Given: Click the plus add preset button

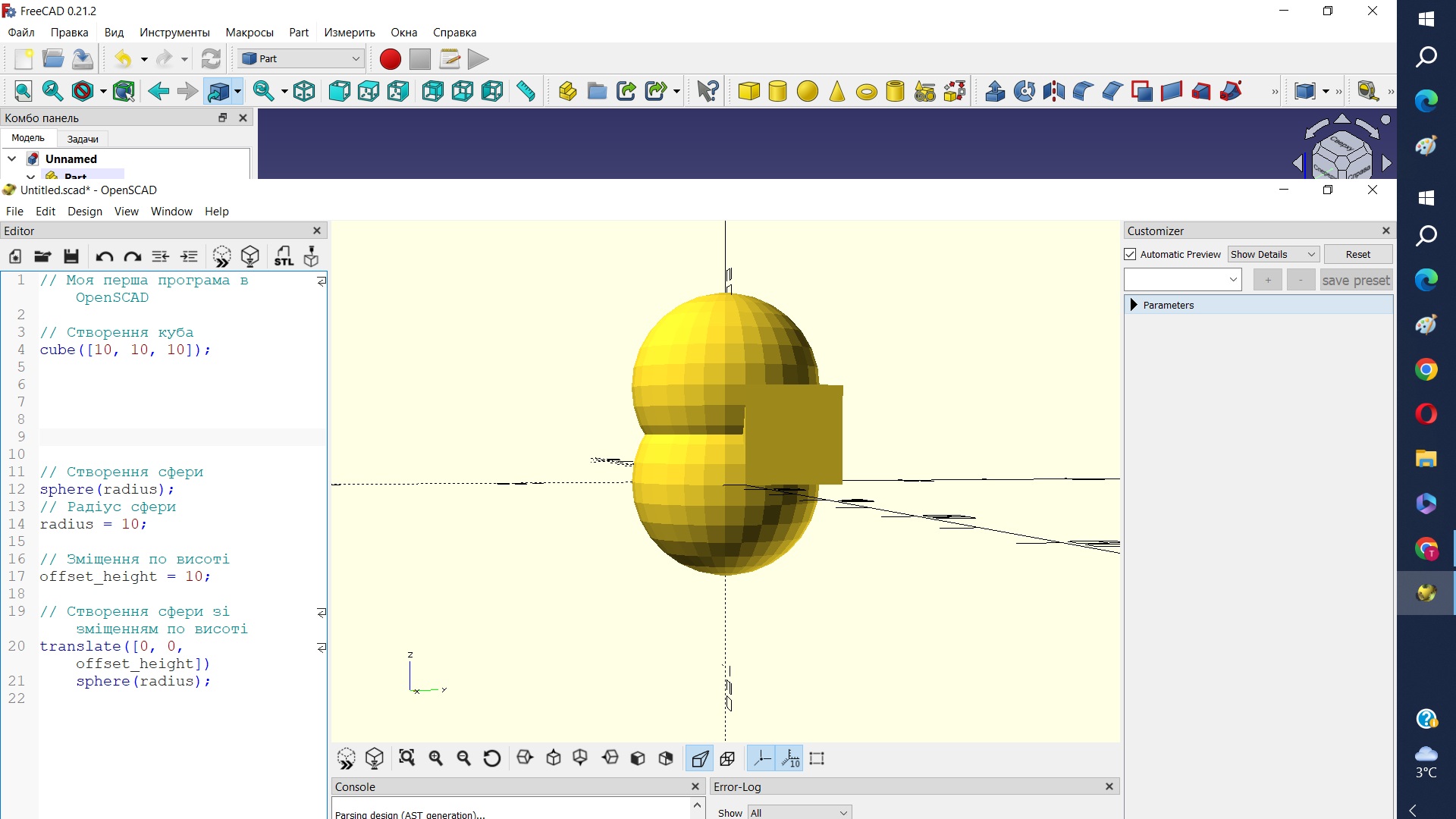Looking at the screenshot, I should (1268, 280).
